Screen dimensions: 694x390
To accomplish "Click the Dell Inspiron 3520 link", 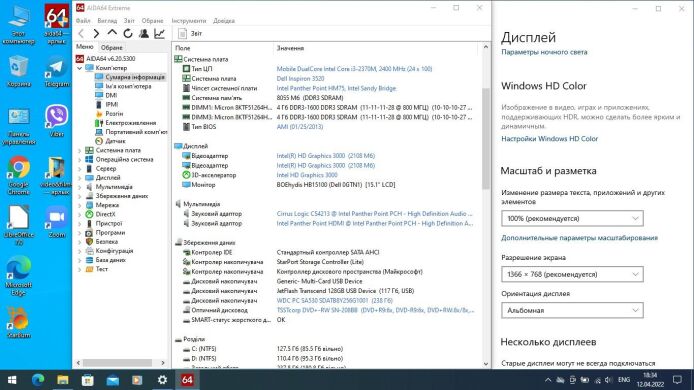I will click(300, 78).
